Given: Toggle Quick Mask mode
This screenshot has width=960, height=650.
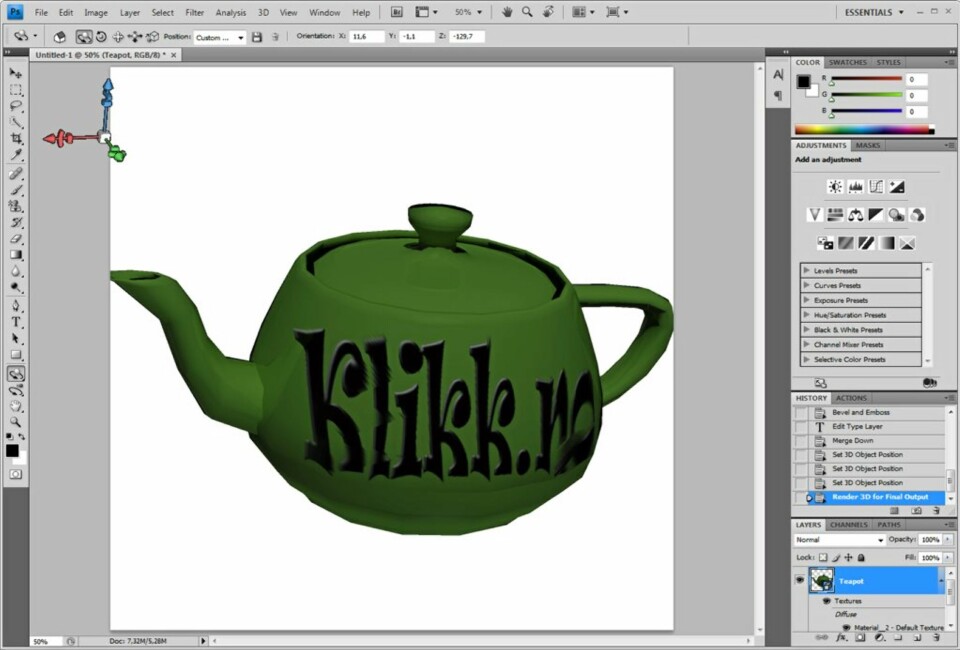Looking at the screenshot, I should (16, 474).
